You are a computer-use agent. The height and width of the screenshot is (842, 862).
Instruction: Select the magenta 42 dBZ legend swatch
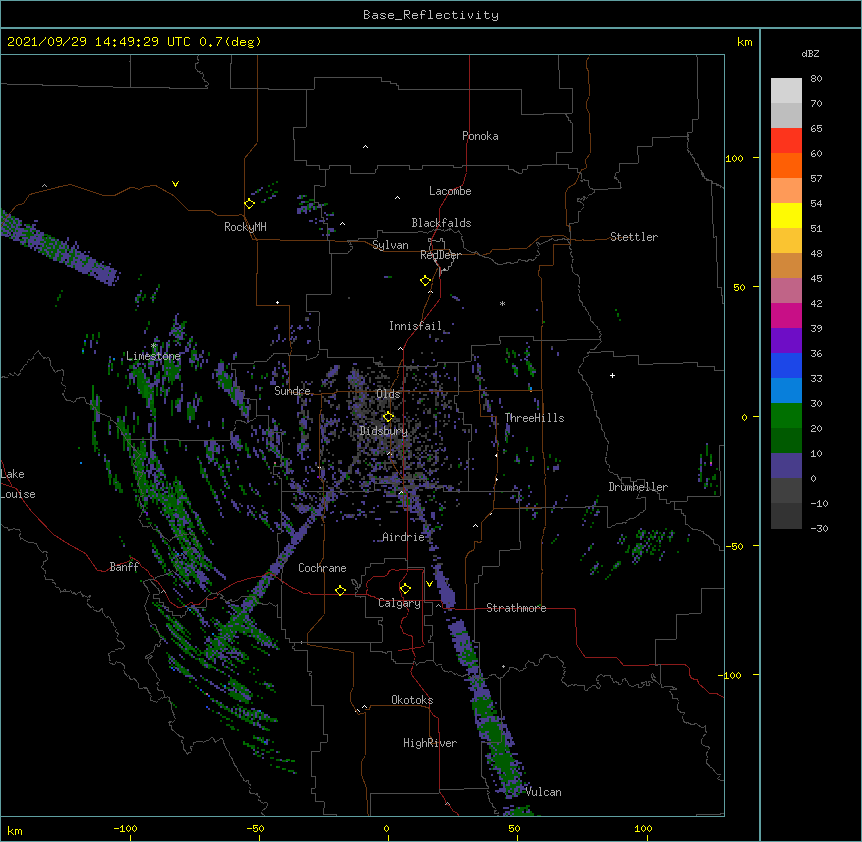point(786,315)
